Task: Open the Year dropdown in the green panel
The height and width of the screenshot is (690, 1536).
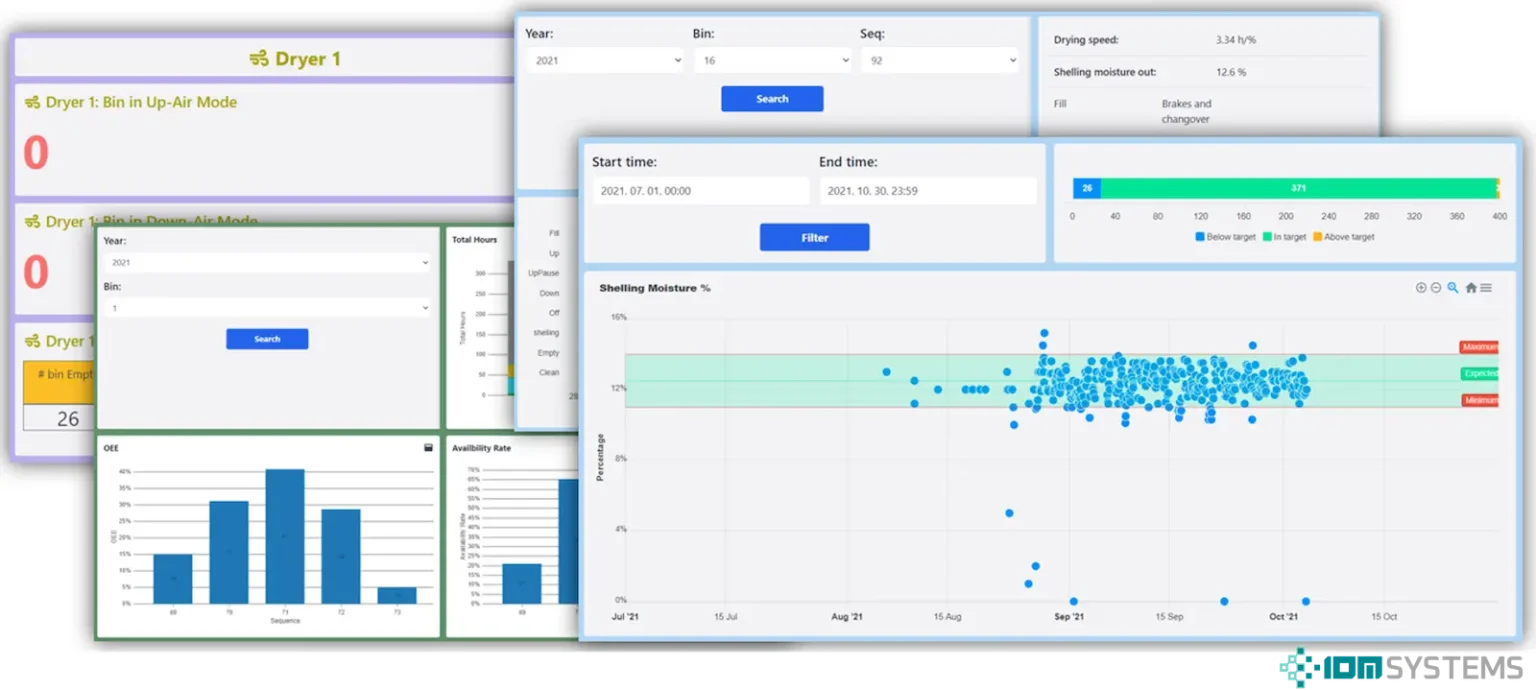Action: 267,263
